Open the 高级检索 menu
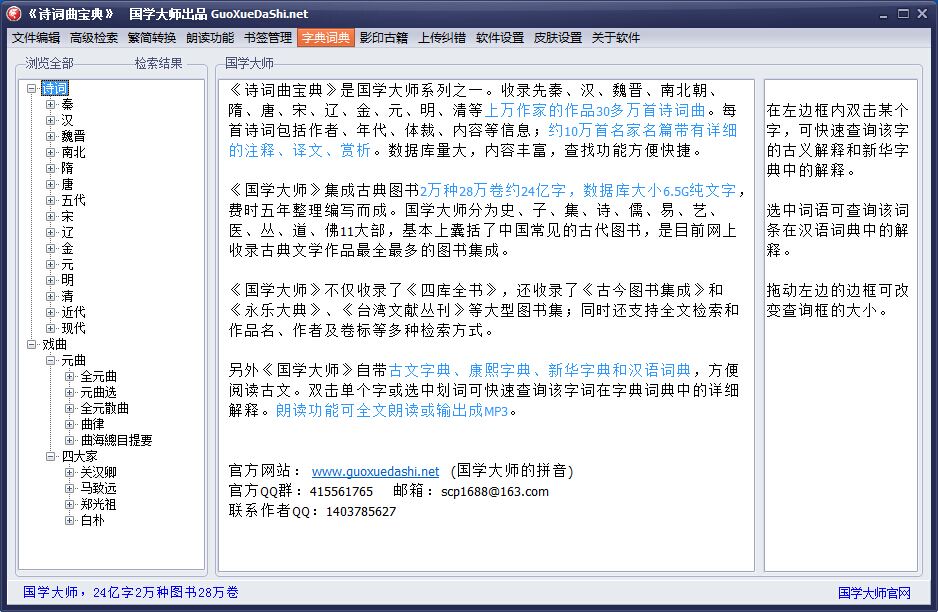This screenshot has height=612, width=938. click(x=94, y=38)
